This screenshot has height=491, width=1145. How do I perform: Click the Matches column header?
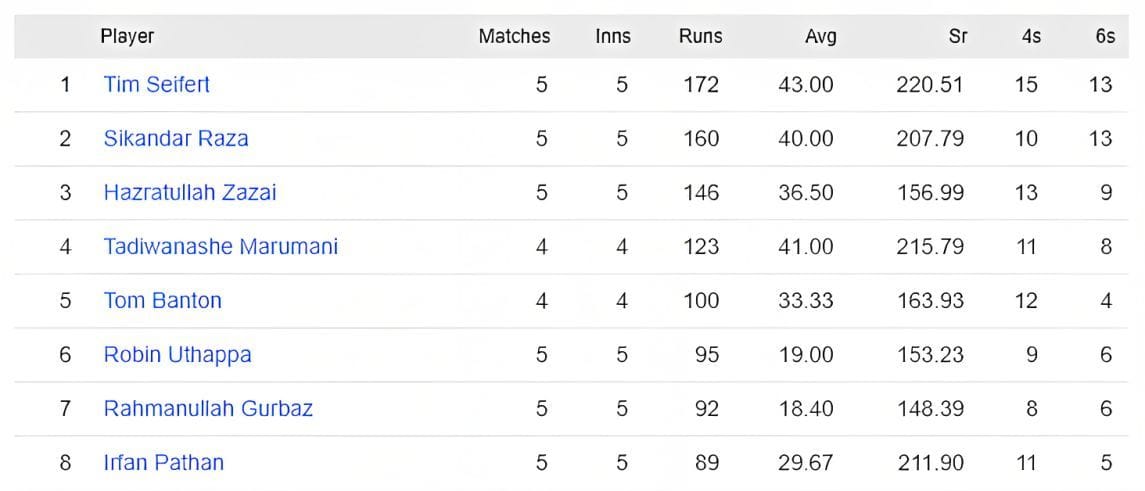click(514, 37)
